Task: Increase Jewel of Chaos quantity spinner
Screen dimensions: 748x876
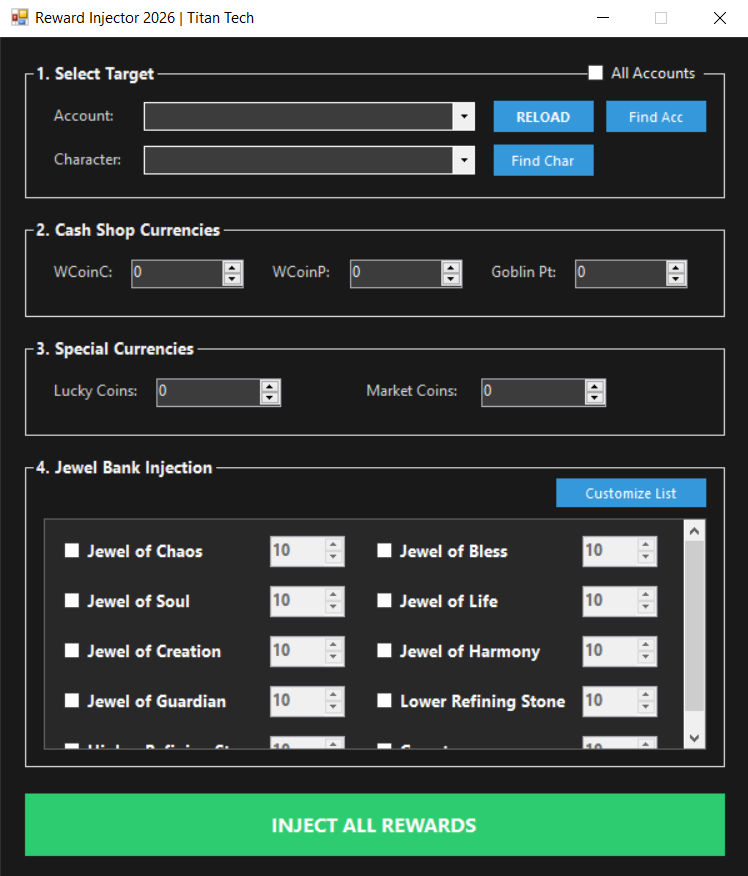Action: (333, 545)
